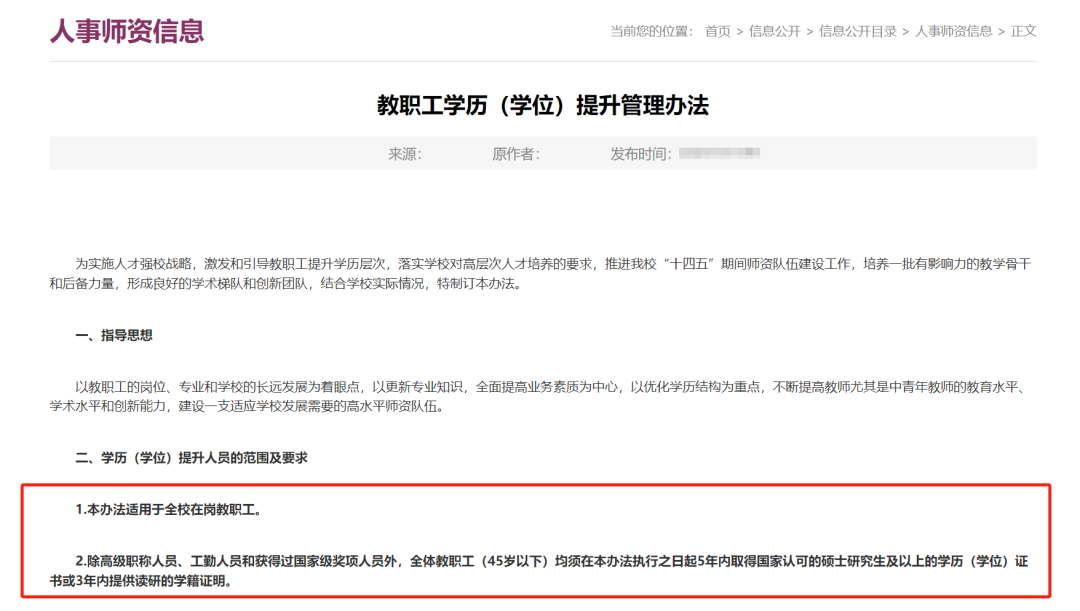Click the 首页 breadcrumb link
1080x611 pixels.
point(717,31)
